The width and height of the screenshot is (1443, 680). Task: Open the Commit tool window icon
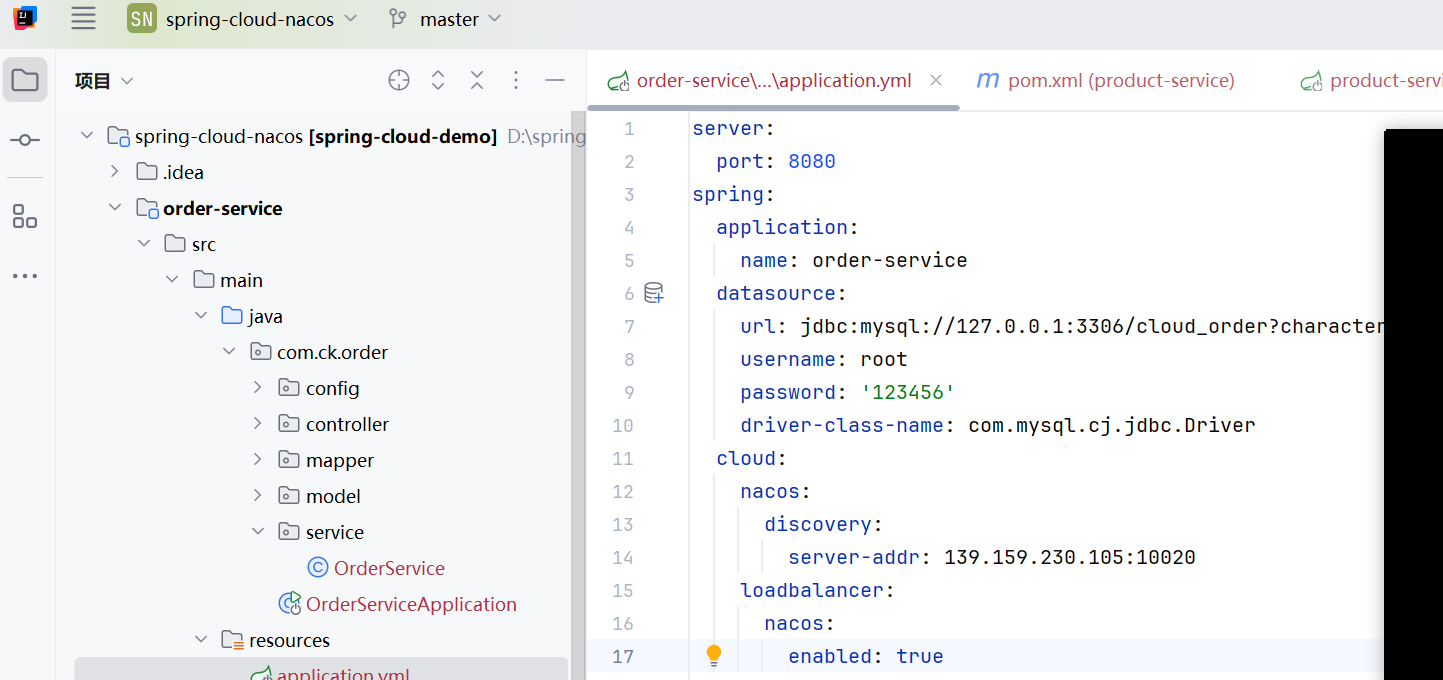(25, 140)
